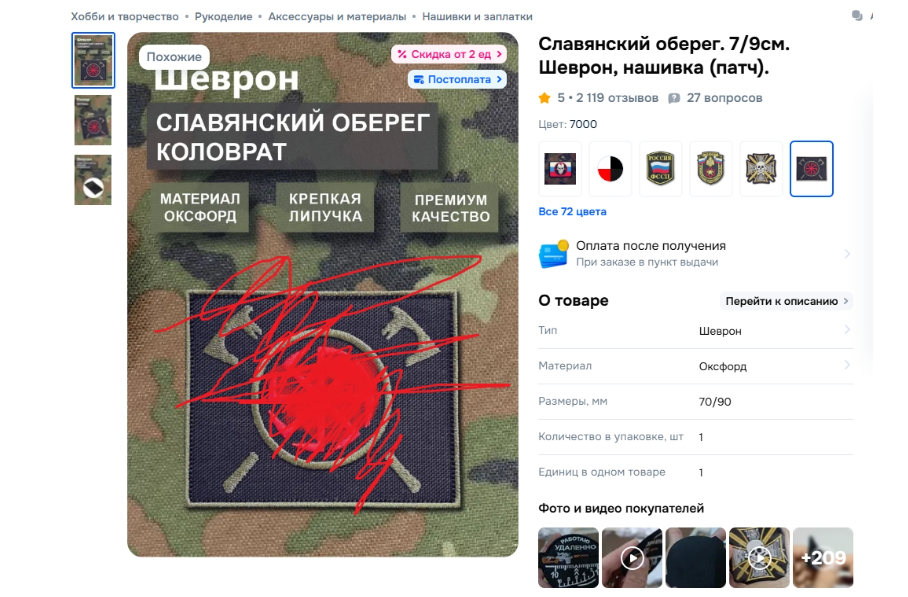This screenshot has width=908, height=597.
Task: Open the chat bubble icon at top right
Action: click(x=857, y=16)
